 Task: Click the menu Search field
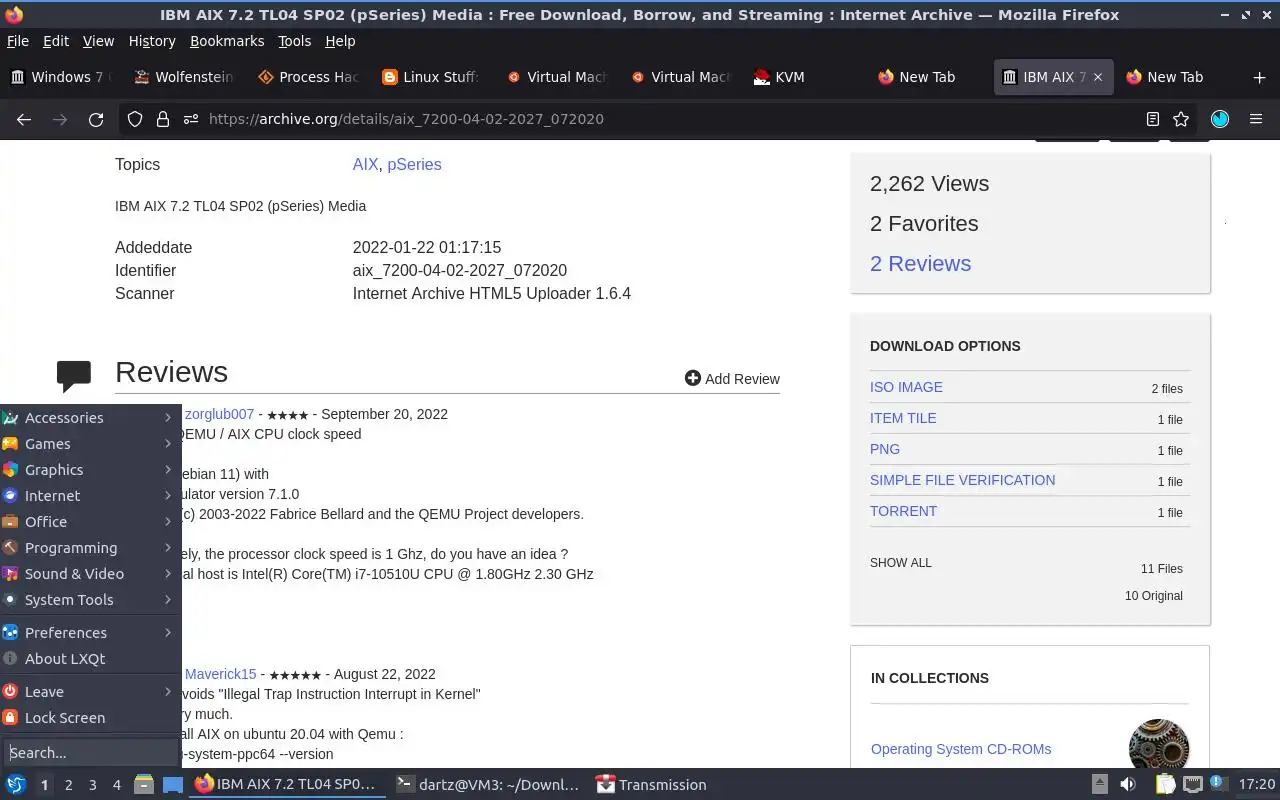[x=90, y=752]
